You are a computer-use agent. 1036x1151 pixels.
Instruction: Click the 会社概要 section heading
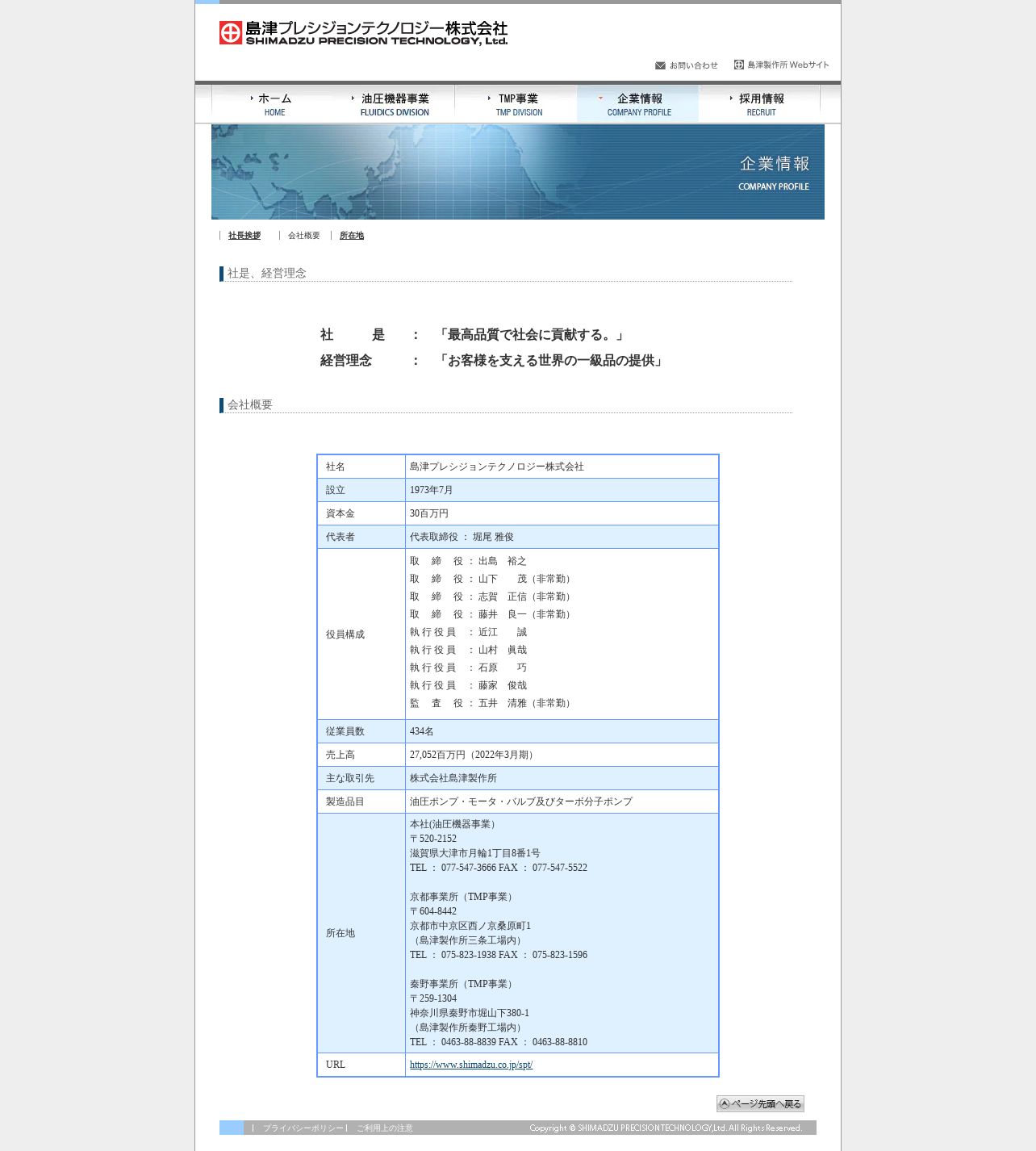tap(250, 405)
